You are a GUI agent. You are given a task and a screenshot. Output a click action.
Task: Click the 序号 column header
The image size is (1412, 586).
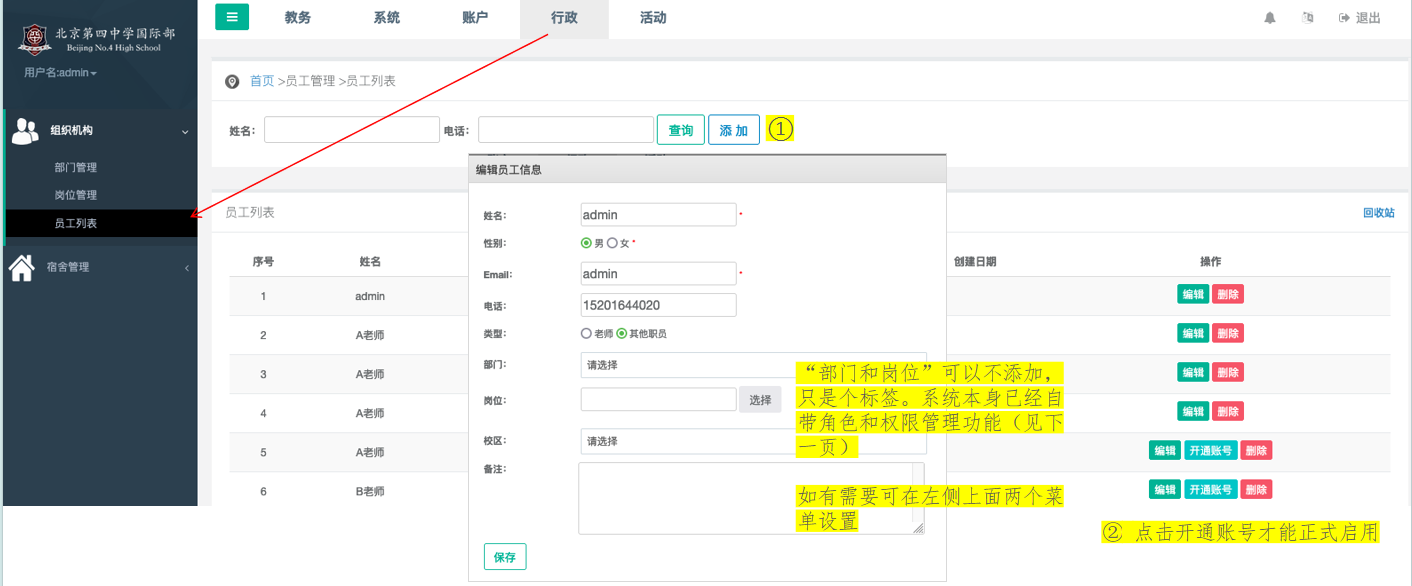click(x=263, y=261)
